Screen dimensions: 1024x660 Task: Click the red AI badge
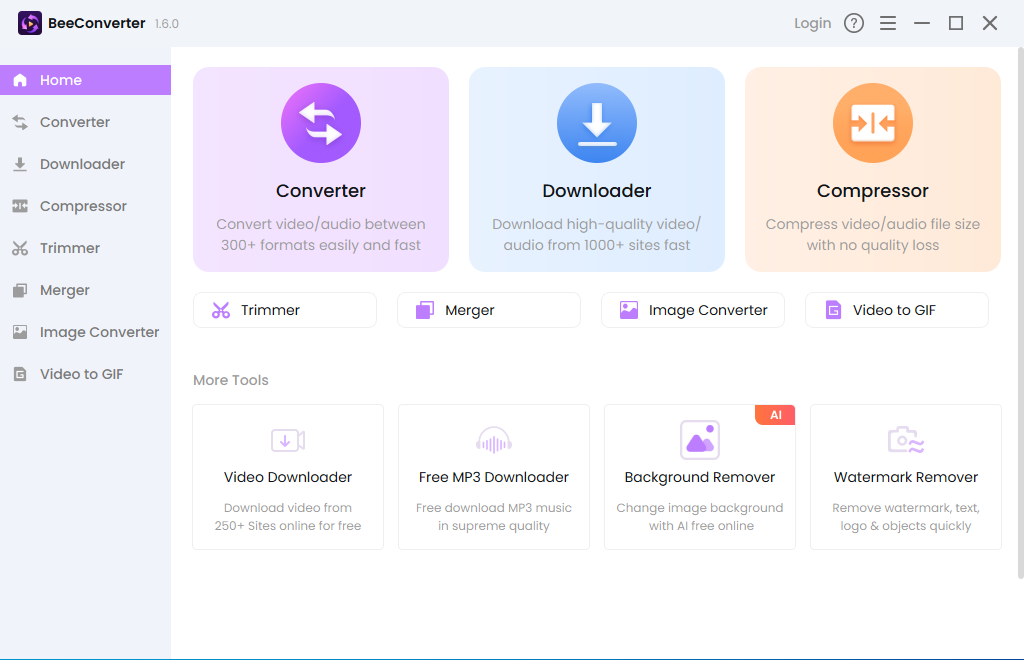775,415
